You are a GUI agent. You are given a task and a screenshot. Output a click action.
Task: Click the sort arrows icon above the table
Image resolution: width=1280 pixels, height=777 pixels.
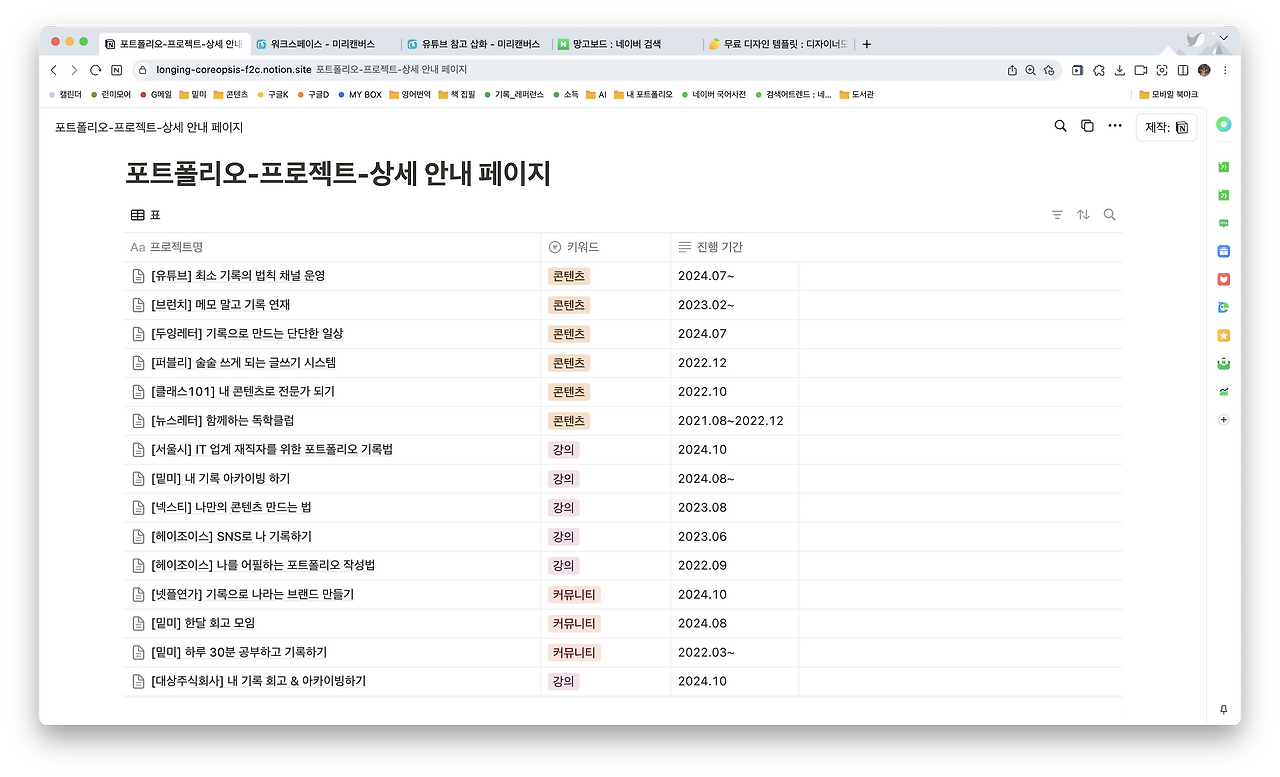pyautogui.click(x=1082, y=214)
